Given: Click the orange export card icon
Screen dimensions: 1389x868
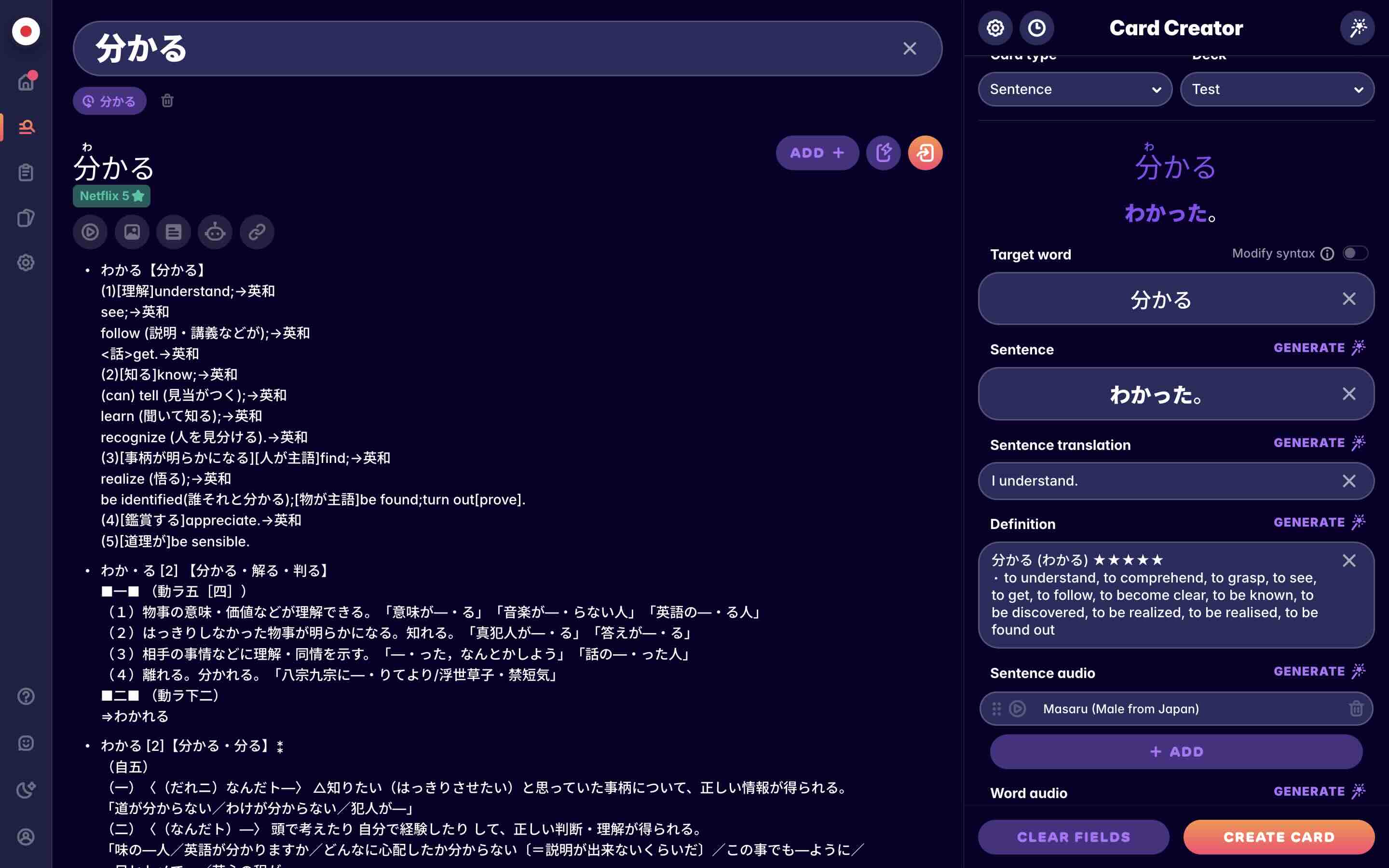Looking at the screenshot, I should (925, 153).
